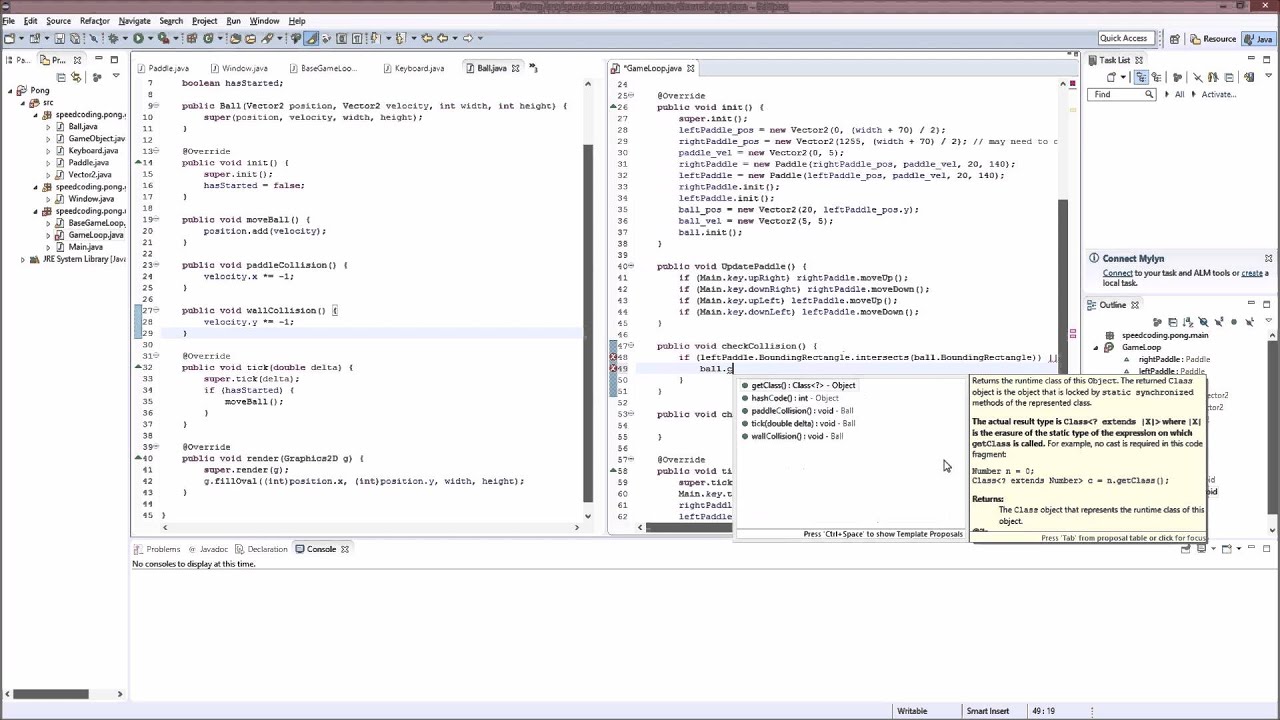The width and height of the screenshot is (1280, 720).
Task: Open Vector2.java in Package Explorer
Action: pyautogui.click(x=89, y=175)
